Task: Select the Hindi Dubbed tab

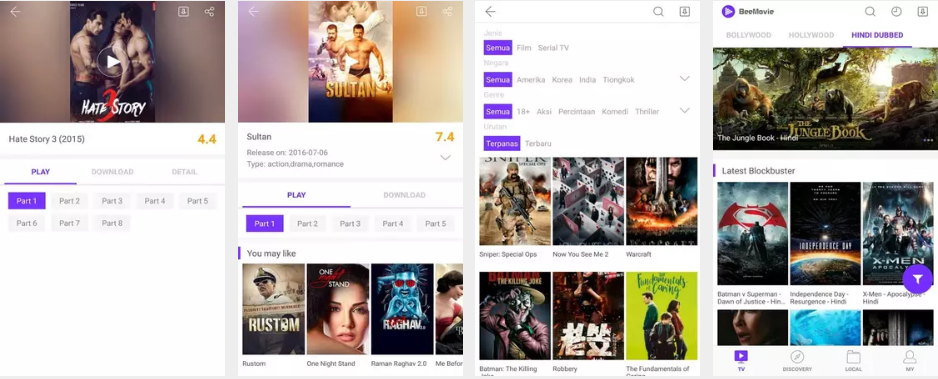Action: (x=878, y=35)
